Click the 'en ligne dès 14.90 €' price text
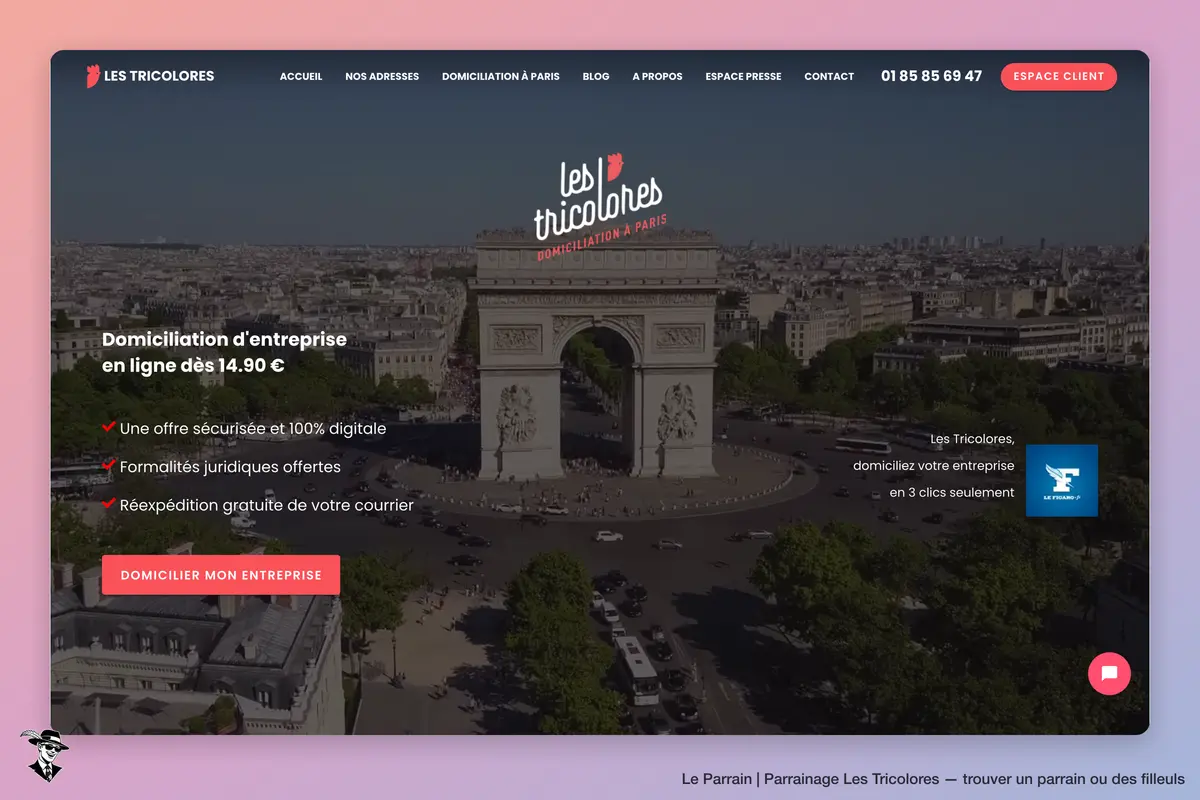 pyautogui.click(x=193, y=366)
